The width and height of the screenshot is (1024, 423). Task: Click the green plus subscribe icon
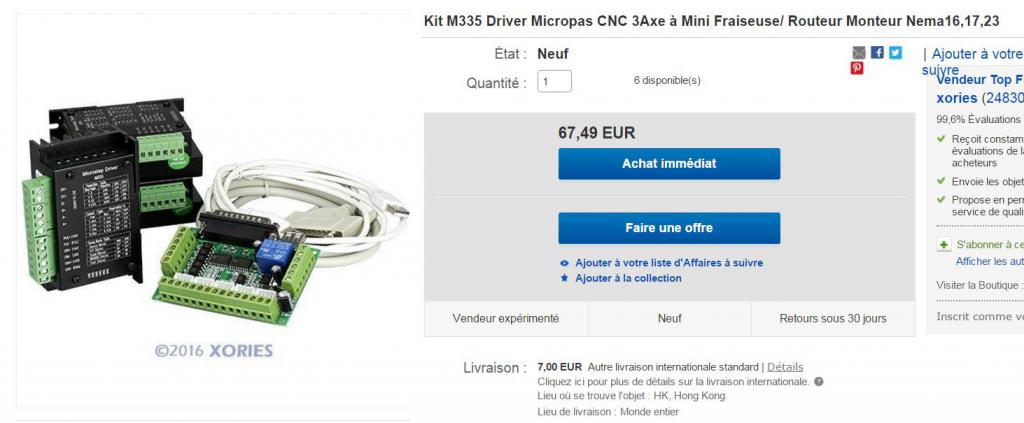[944, 245]
